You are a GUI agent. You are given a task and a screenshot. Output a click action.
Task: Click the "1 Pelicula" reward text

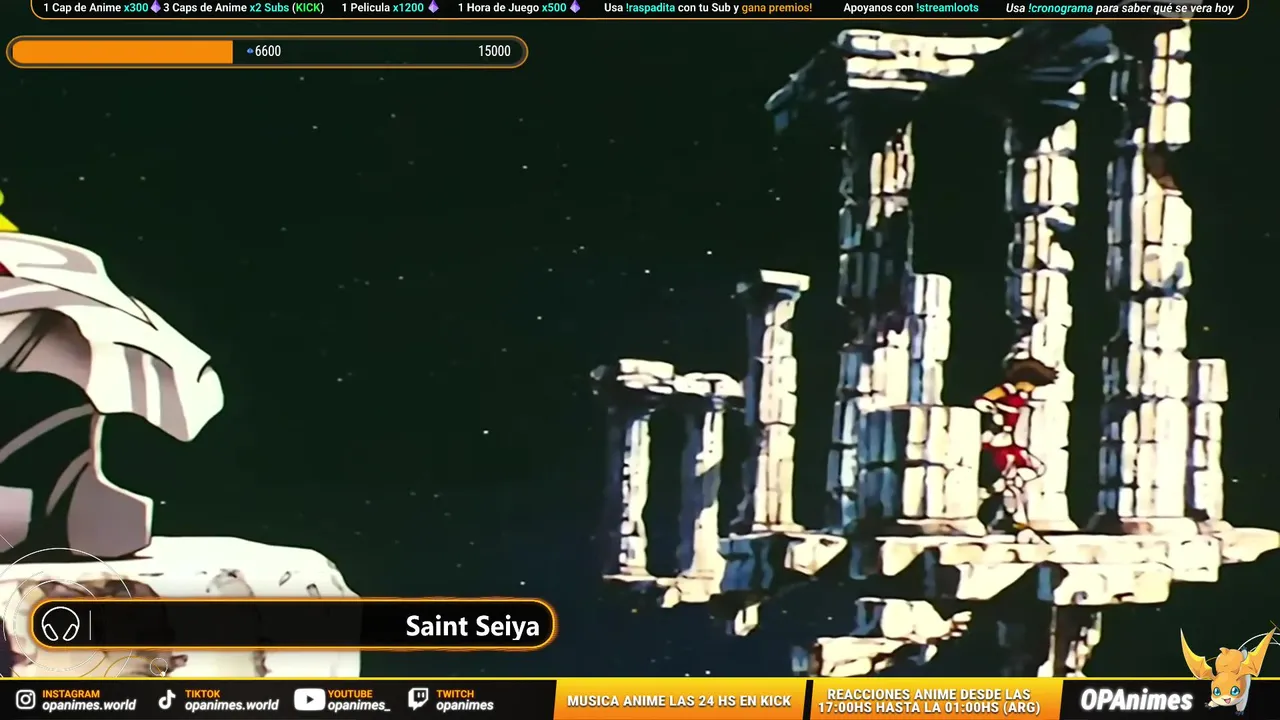pos(366,8)
